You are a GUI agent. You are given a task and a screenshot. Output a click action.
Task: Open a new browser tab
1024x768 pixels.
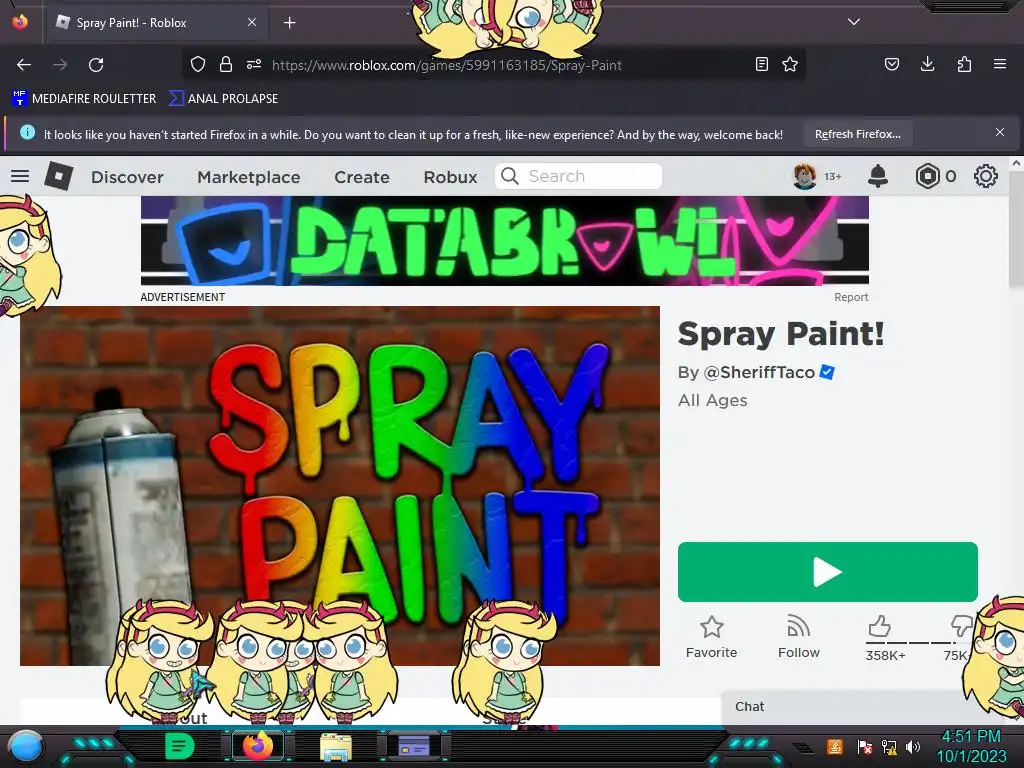point(290,23)
